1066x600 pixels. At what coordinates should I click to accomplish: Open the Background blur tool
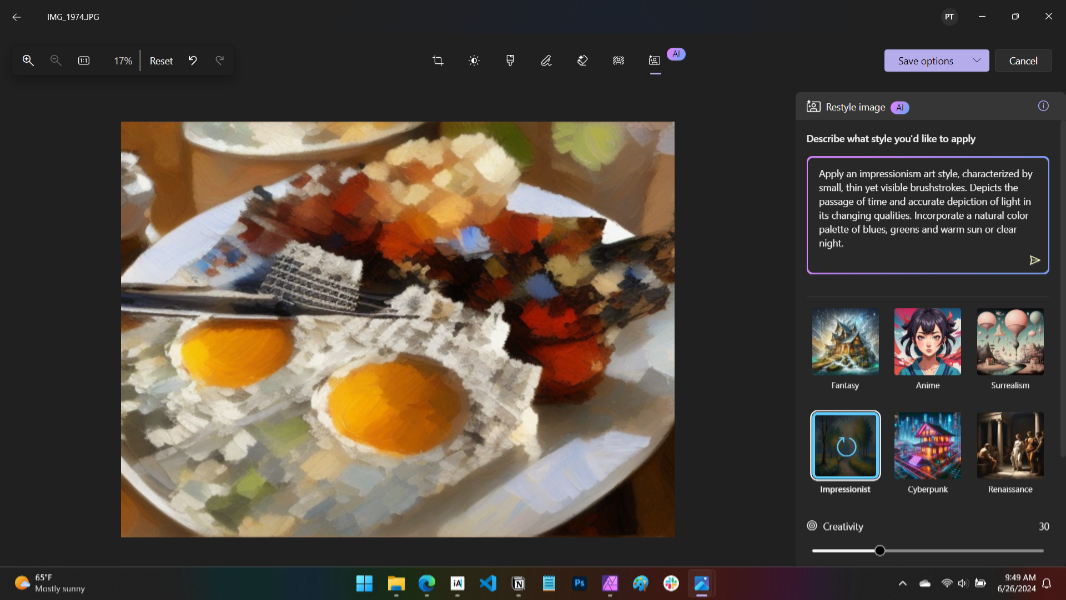click(x=618, y=60)
